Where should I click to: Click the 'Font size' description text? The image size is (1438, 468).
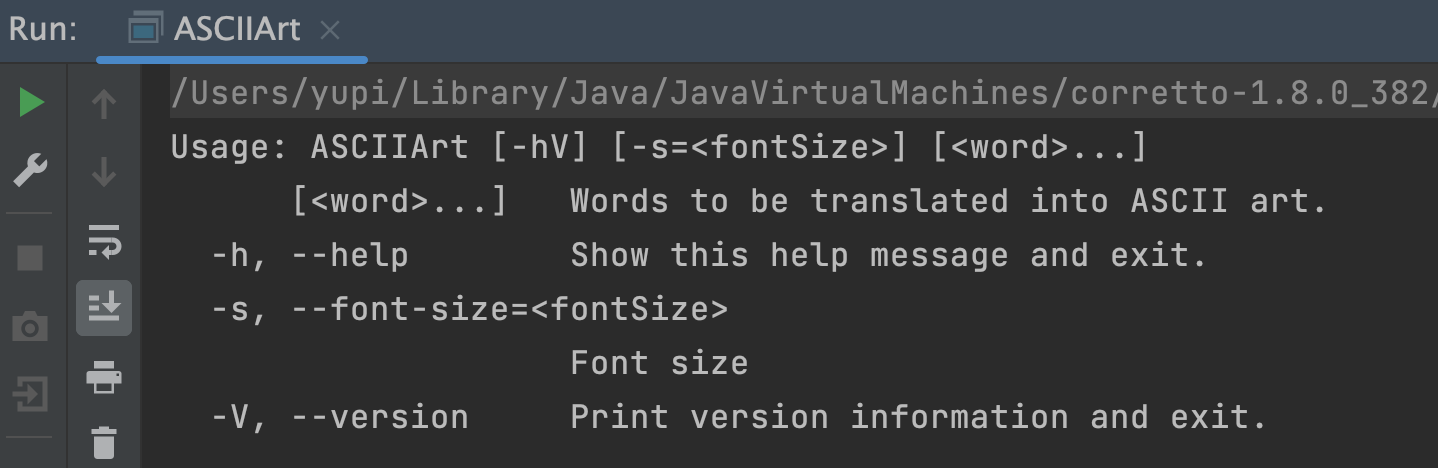coord(659,363)
